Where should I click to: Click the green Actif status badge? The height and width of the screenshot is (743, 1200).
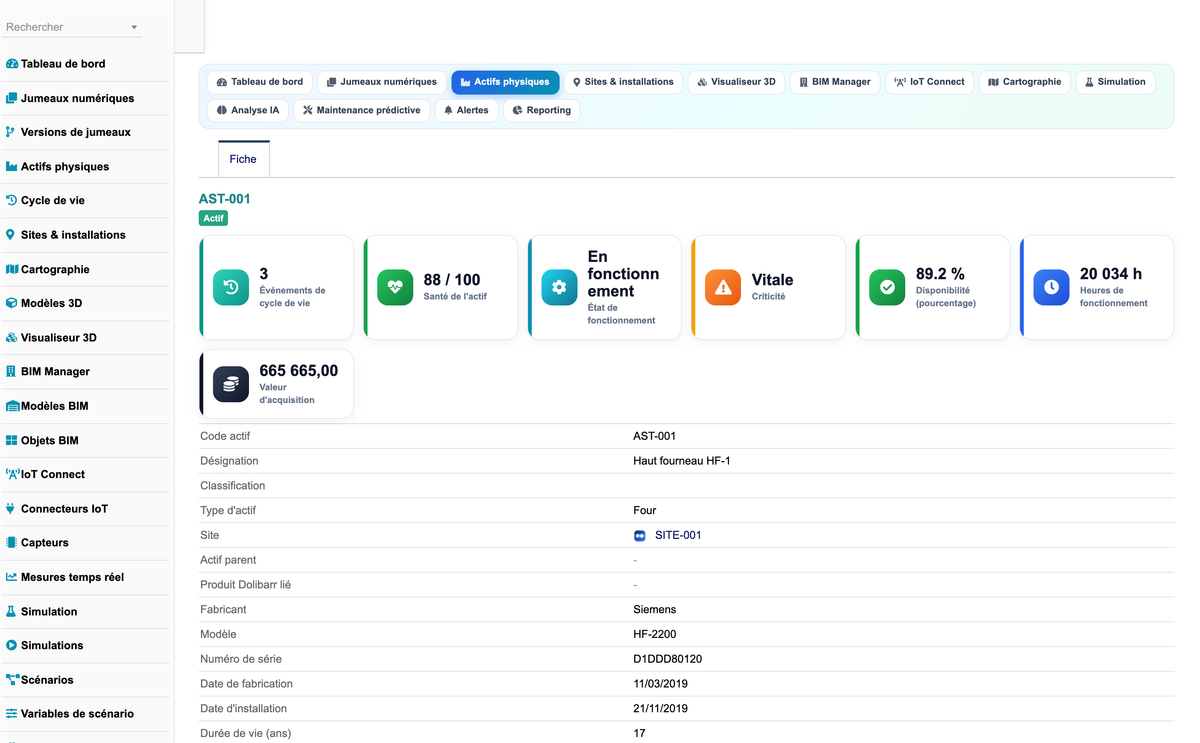[213, 218]
